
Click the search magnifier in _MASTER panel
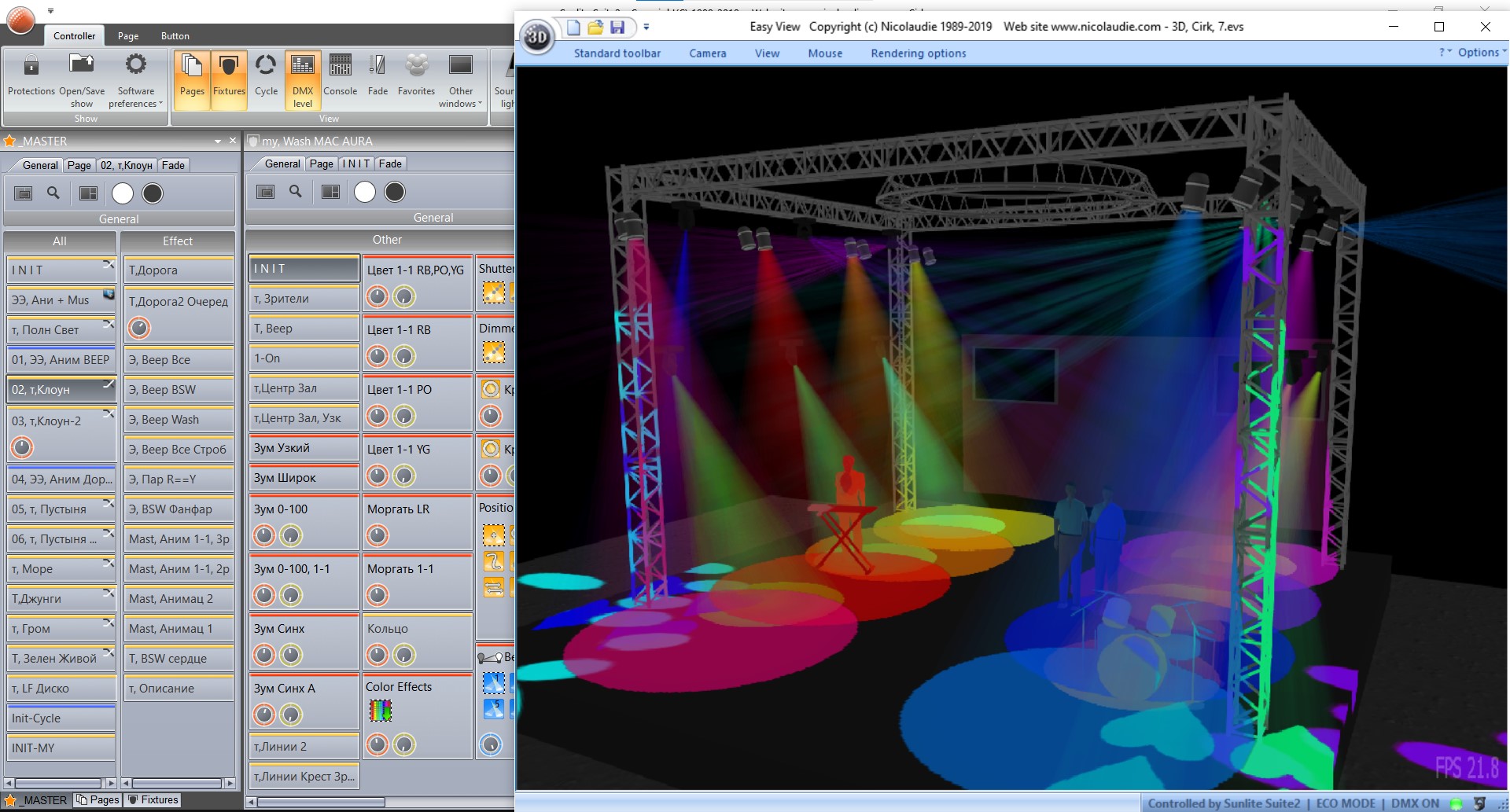coord(53,193)
